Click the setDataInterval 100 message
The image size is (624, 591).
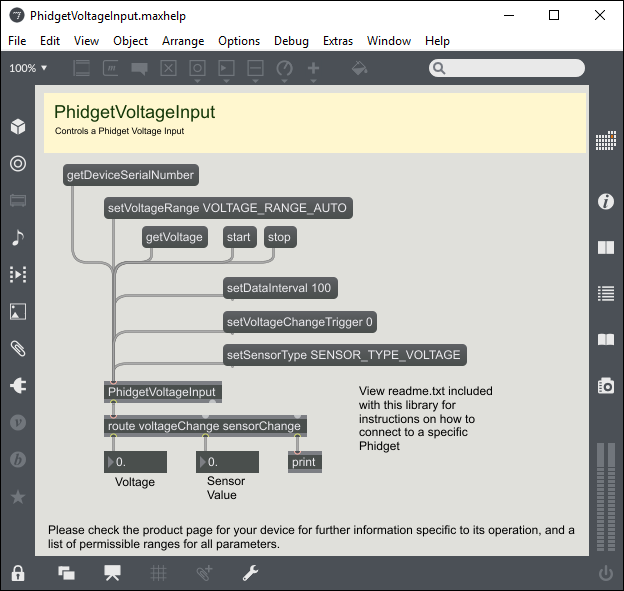[280, 288]
